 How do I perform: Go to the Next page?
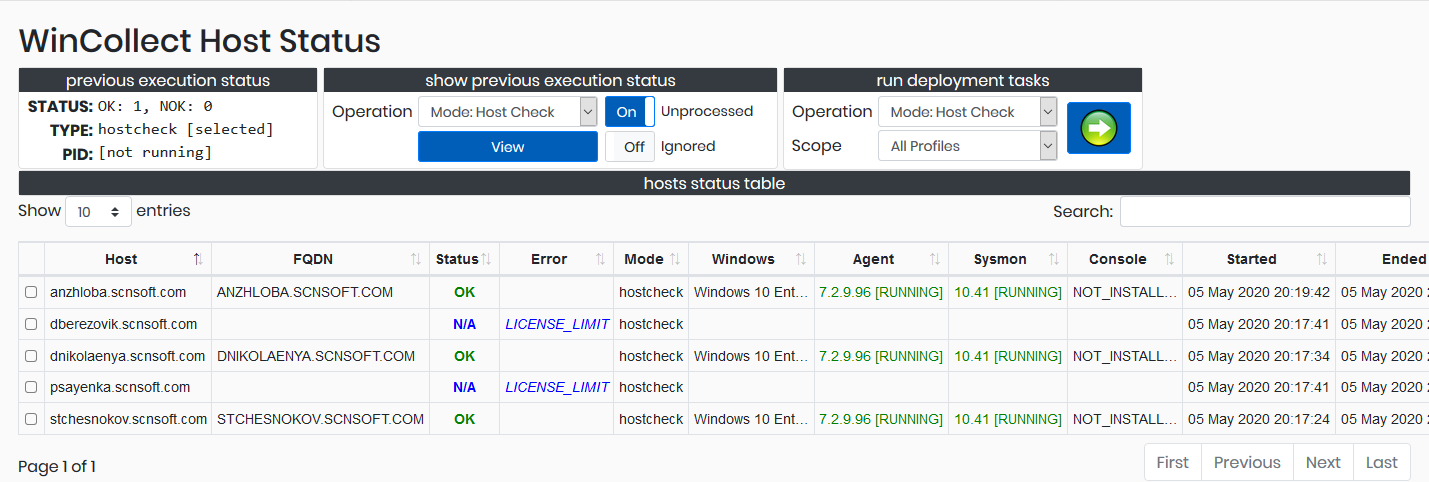point(1322,462)
